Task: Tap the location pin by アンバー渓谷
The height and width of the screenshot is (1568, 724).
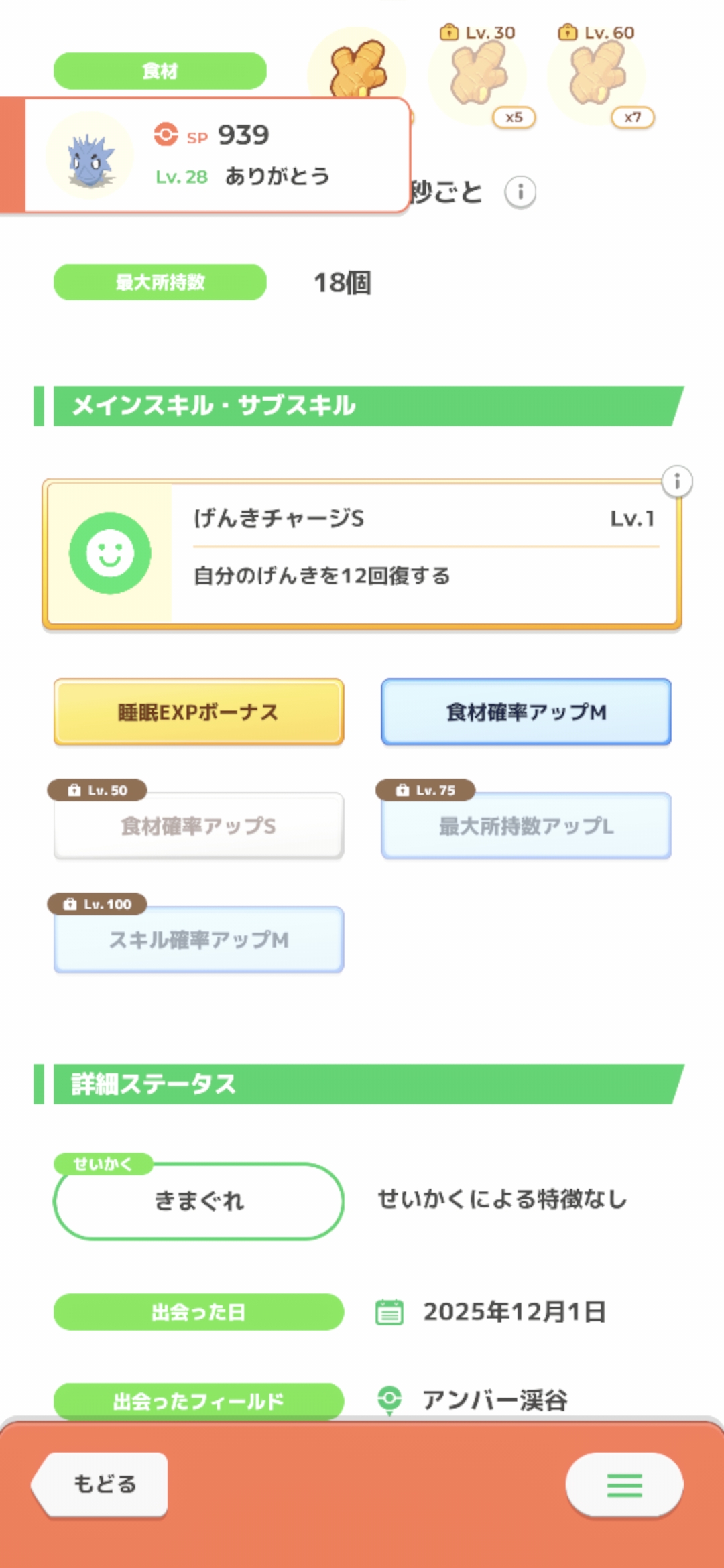Action: 389,1399
